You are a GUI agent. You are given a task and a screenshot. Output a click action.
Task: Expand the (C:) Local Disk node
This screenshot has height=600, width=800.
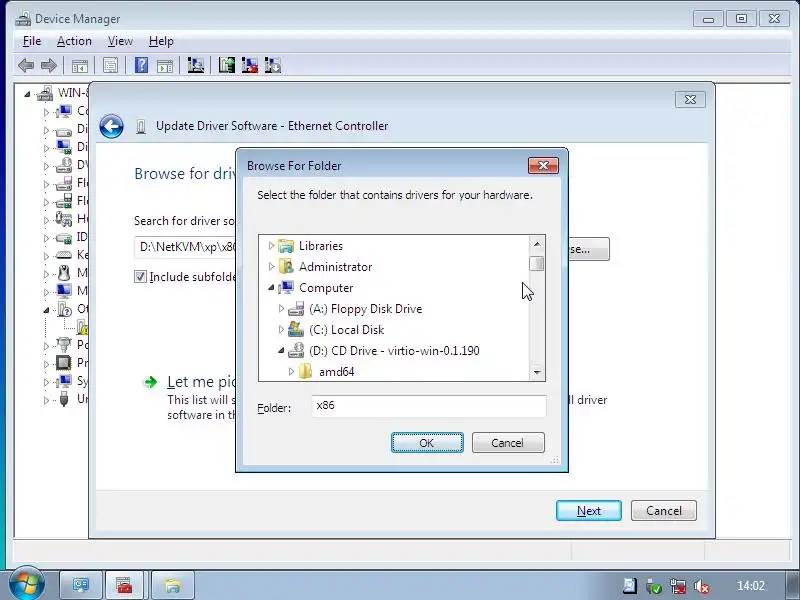click(281, 330)
